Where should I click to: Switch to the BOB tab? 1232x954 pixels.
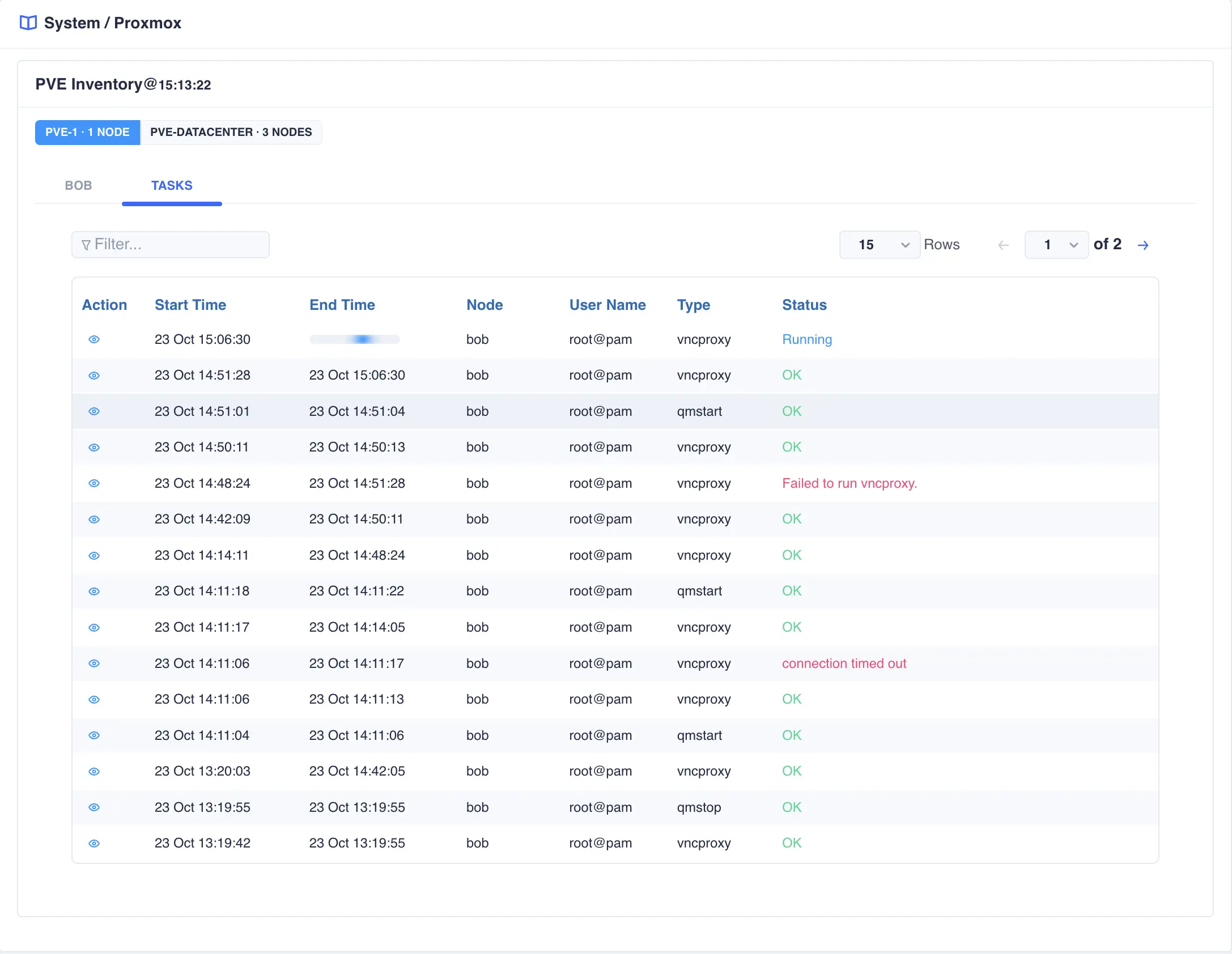coord(78,186)
